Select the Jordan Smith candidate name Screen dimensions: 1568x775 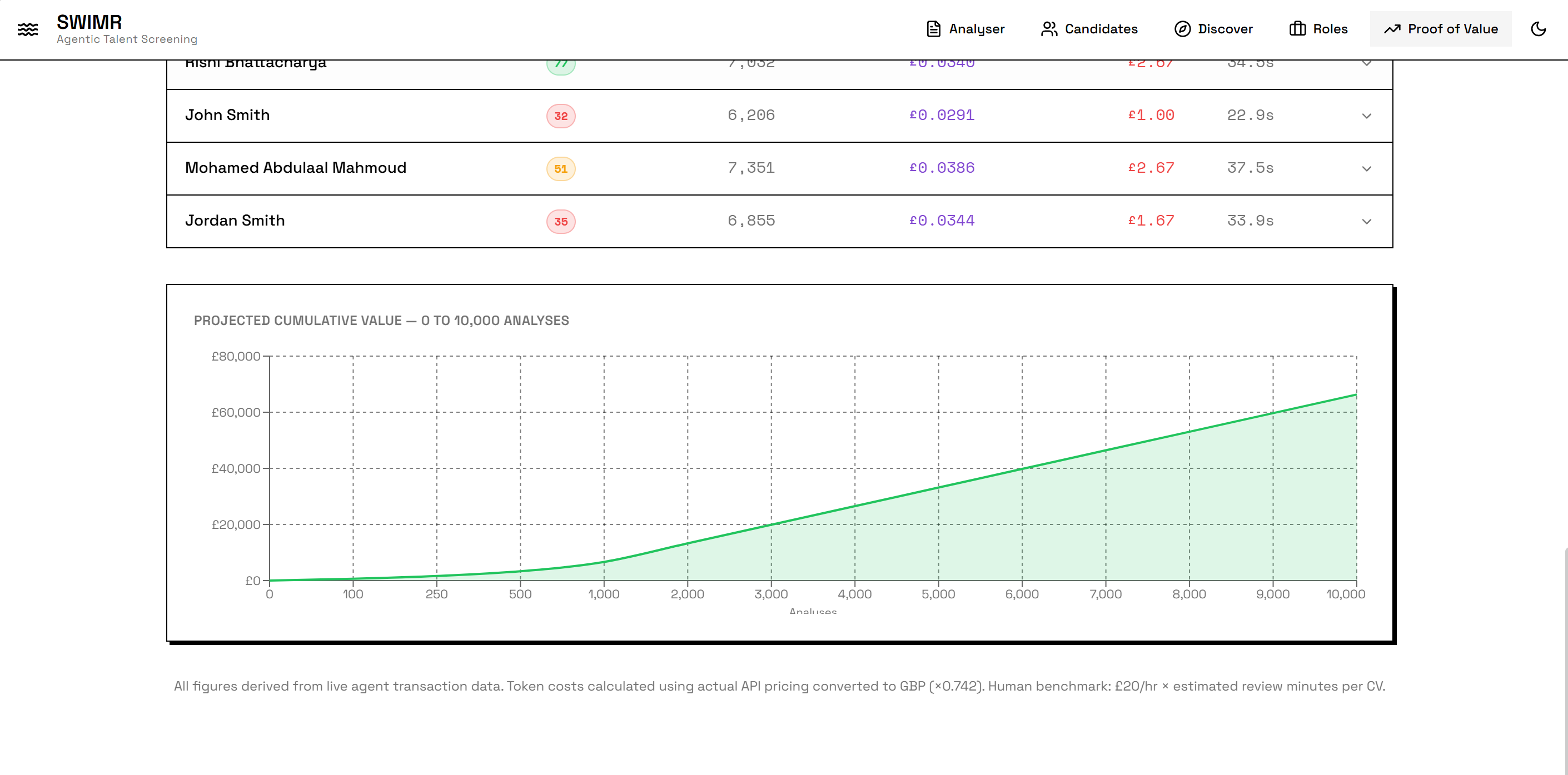235,220
